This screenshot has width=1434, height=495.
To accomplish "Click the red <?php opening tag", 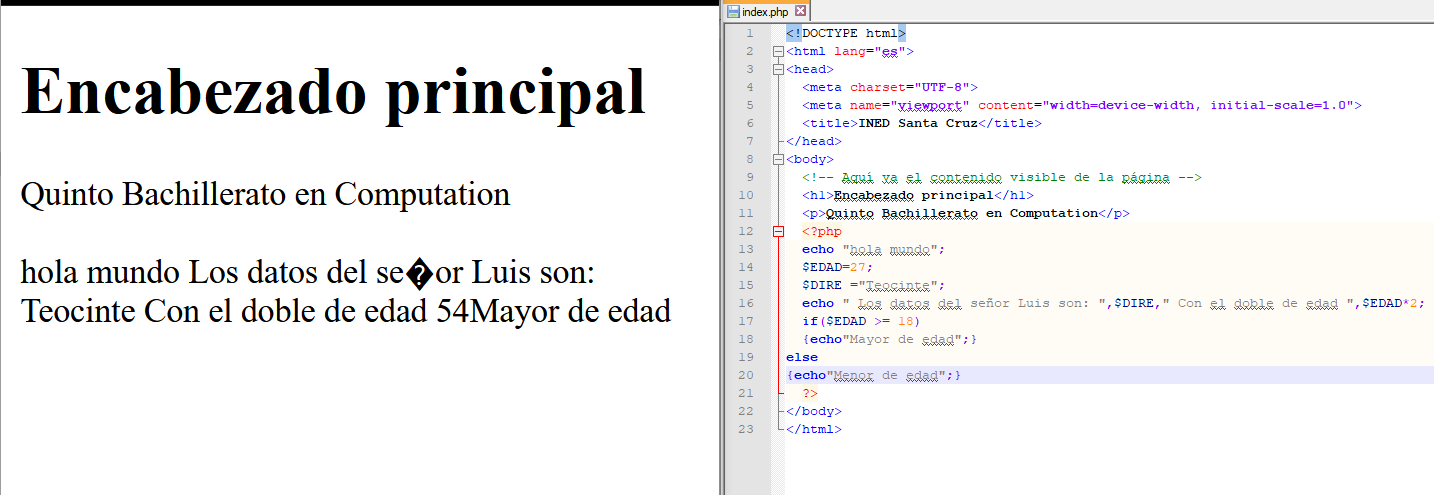I will pos(822,231).
